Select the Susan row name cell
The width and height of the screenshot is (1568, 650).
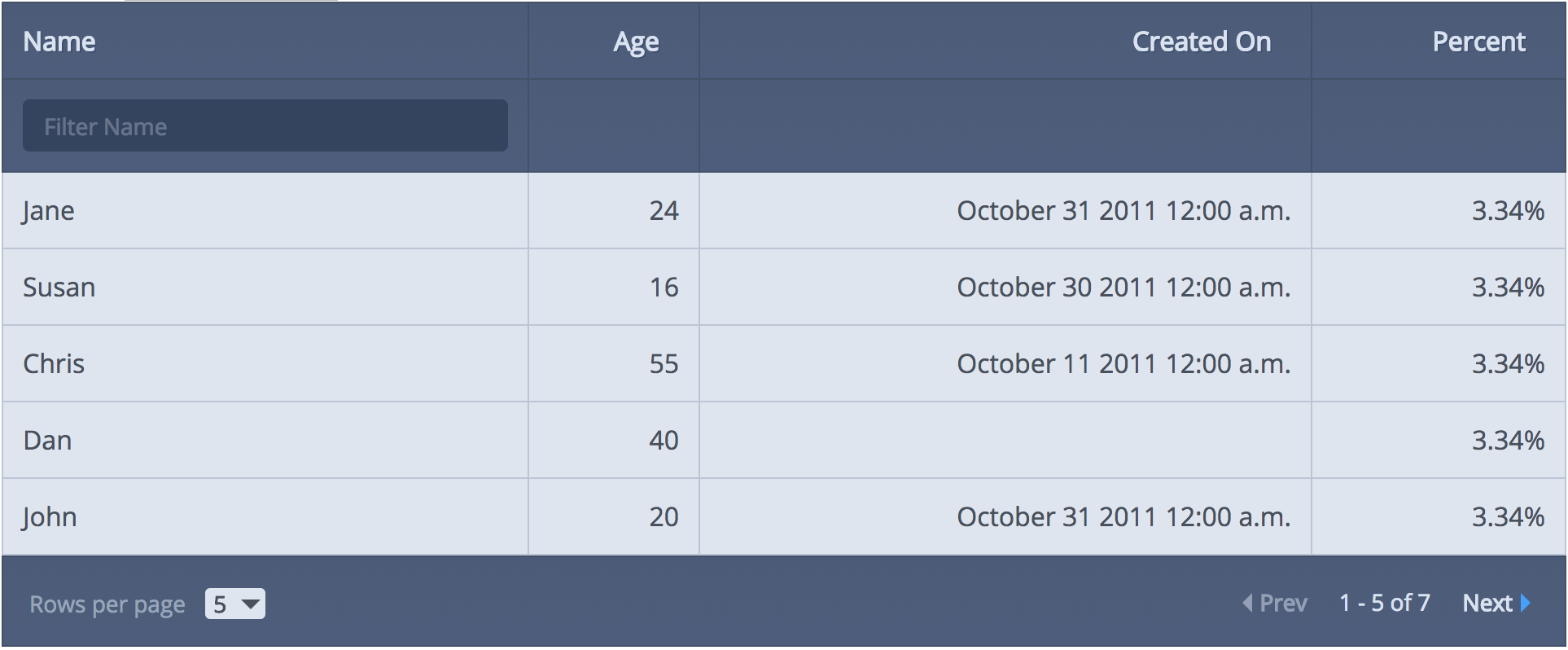(x=265, y=287)
